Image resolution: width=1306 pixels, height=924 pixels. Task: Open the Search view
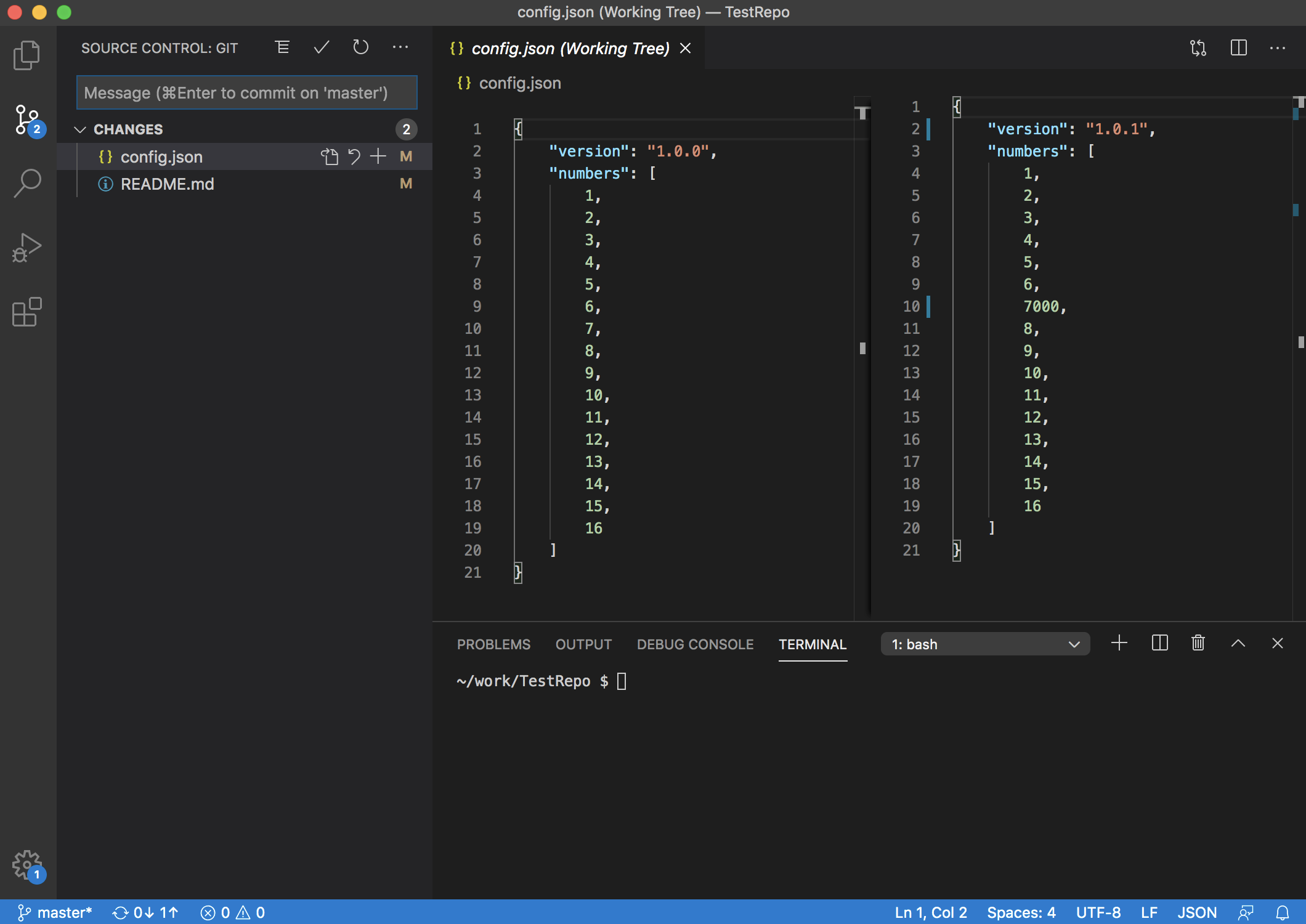tap(27, 182)
